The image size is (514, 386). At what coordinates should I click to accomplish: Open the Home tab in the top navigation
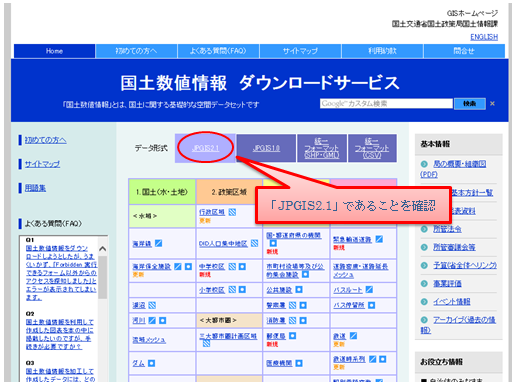55,51
